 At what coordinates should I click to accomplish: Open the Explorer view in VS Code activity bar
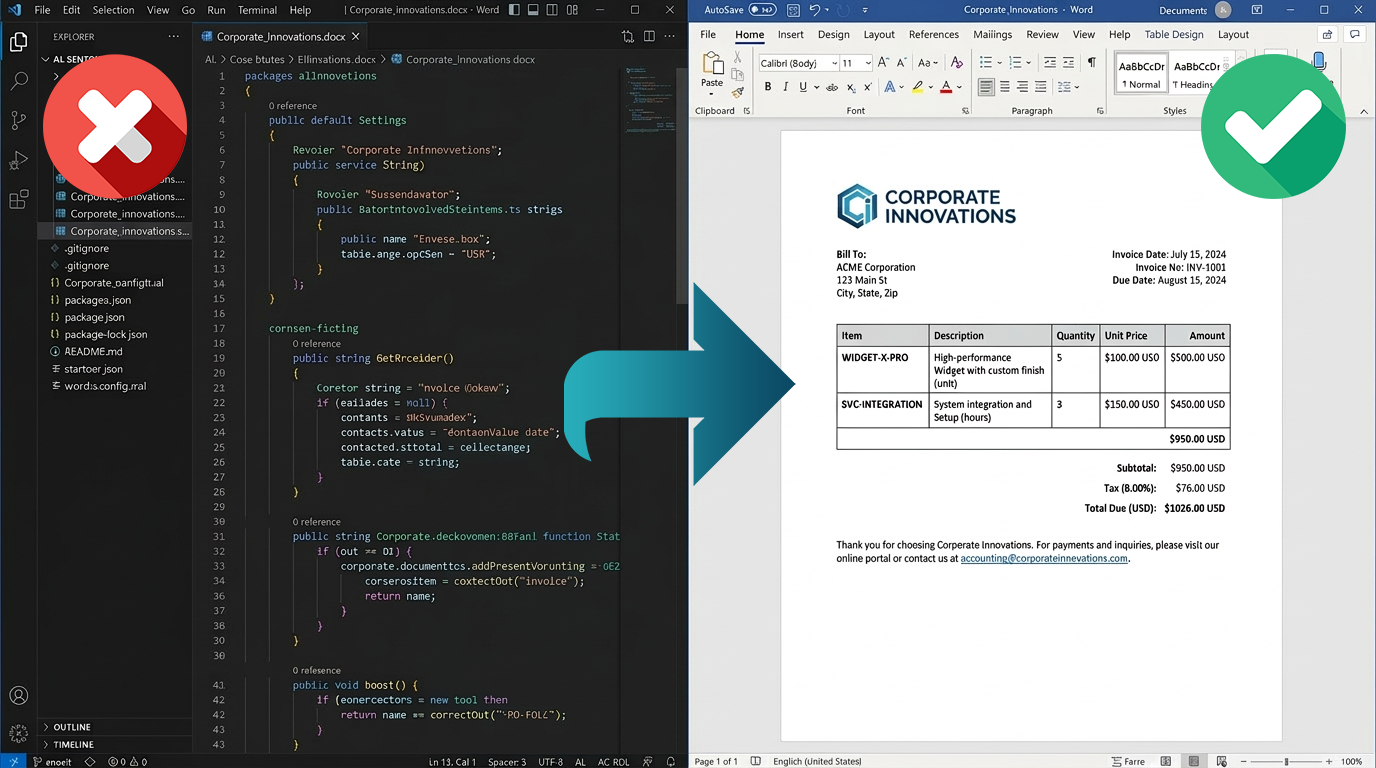click(x=18, y=42)
